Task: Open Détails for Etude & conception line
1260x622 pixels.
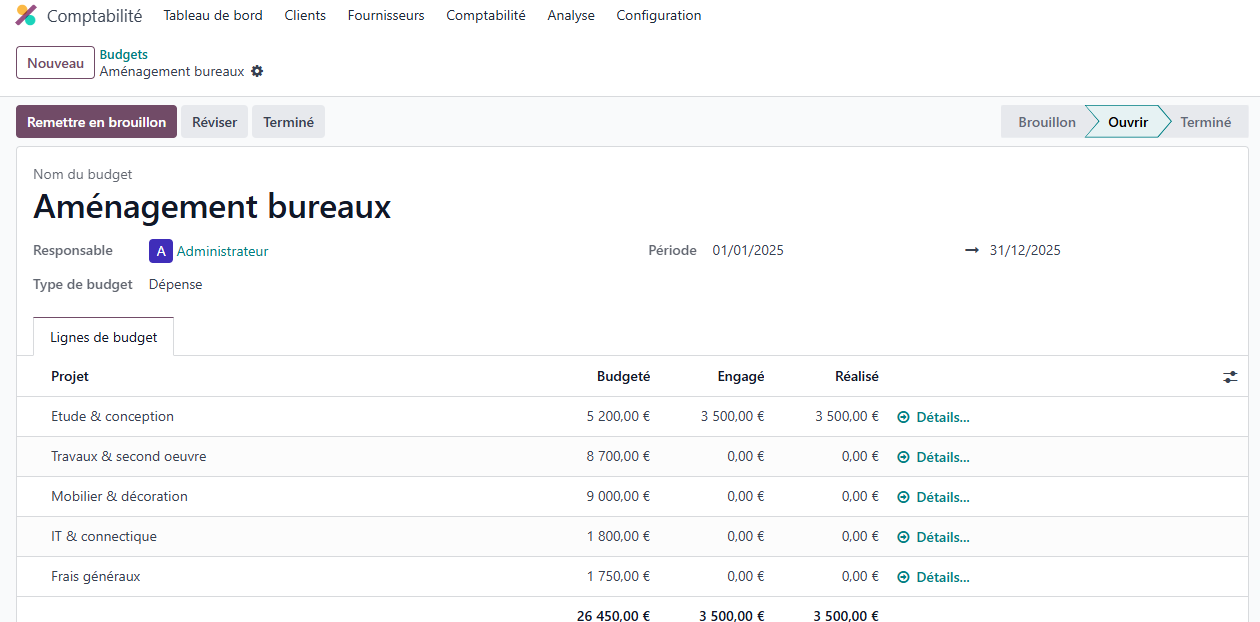Action: click(933, 417)
